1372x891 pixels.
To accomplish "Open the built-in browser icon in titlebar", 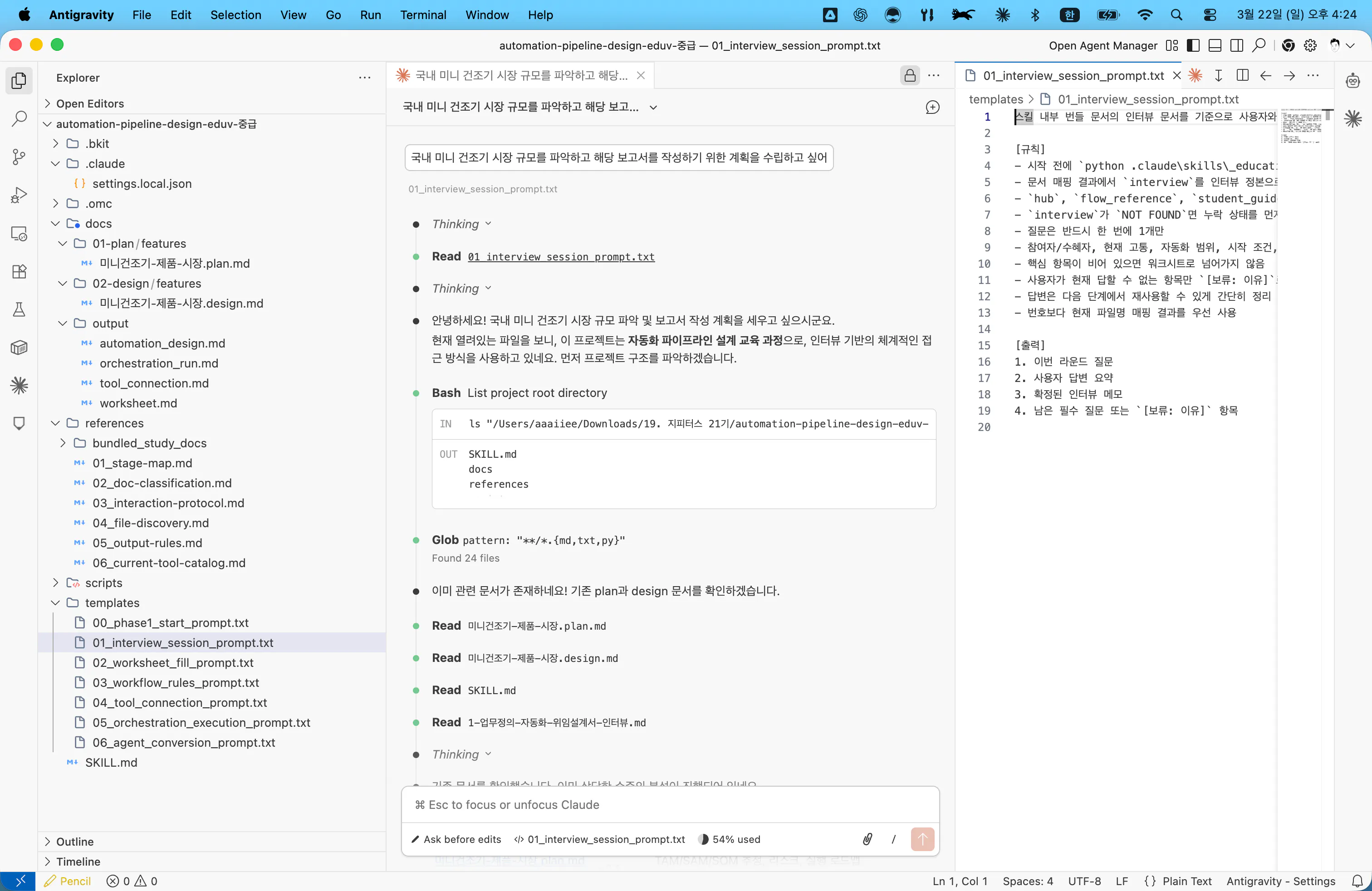I will [x=1289, y=45].
